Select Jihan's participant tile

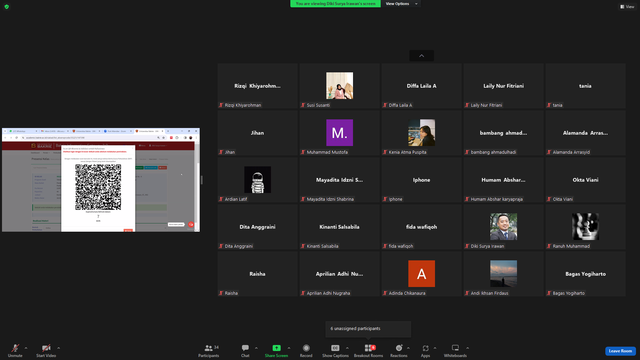click(x=258, y=133)
